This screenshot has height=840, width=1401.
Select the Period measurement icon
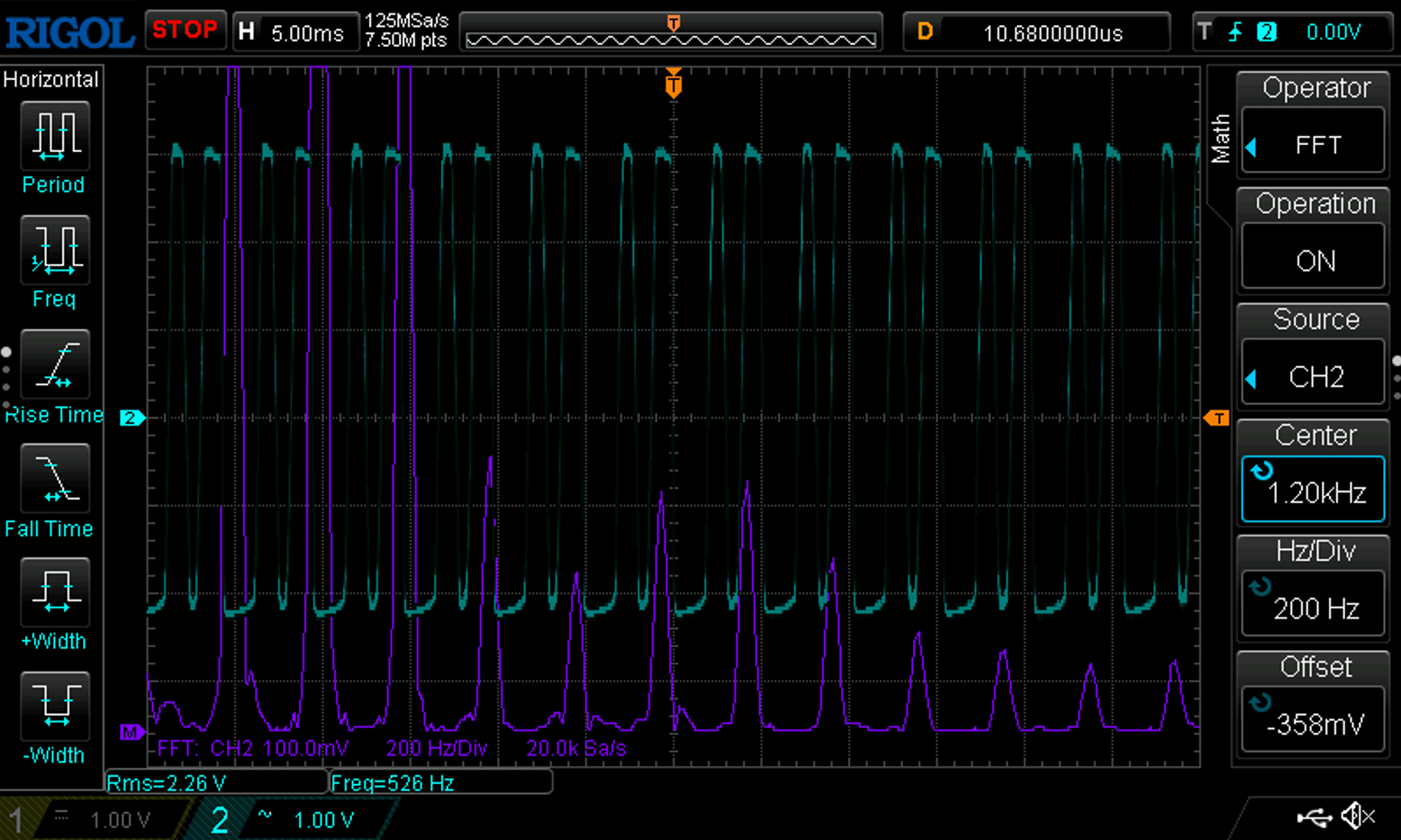click(54, 135)
